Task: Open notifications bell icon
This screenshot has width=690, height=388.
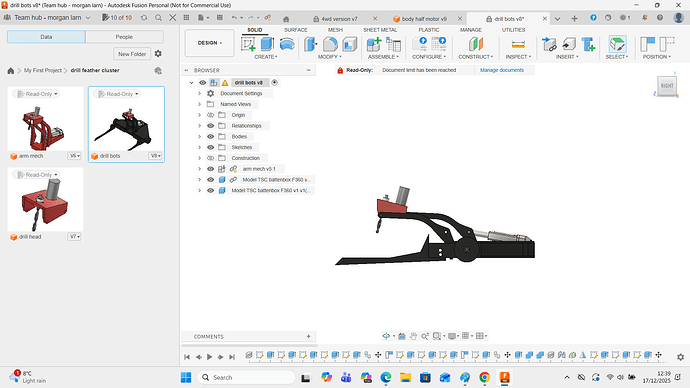Action: pyautogui.click(x=645, y=18)
